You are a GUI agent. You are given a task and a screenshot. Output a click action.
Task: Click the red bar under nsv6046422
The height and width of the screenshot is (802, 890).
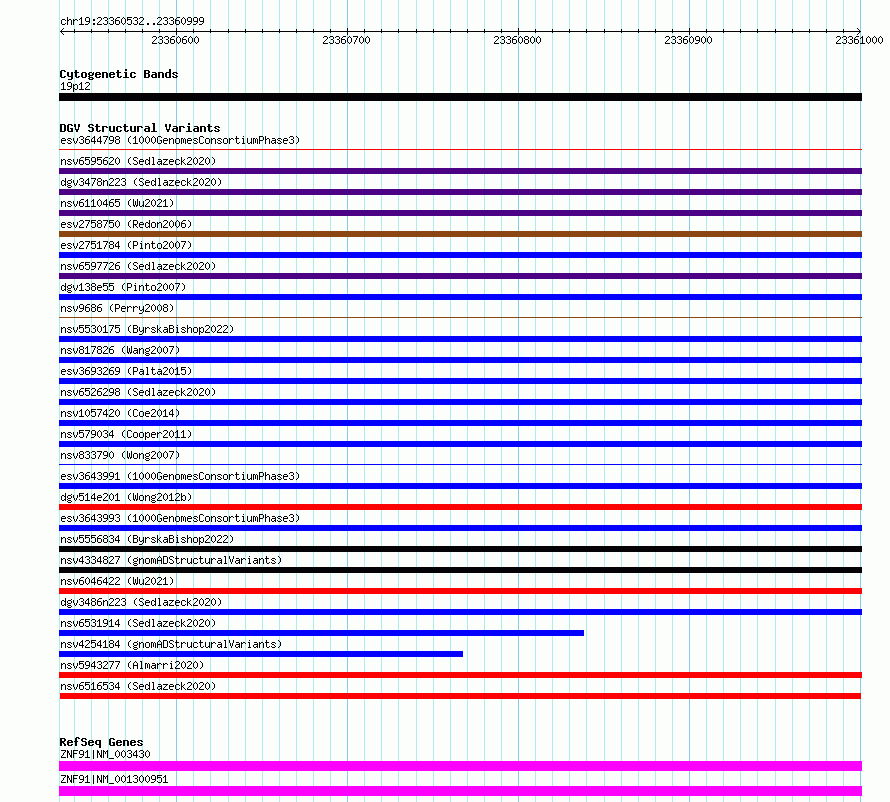tap(460, 591)
